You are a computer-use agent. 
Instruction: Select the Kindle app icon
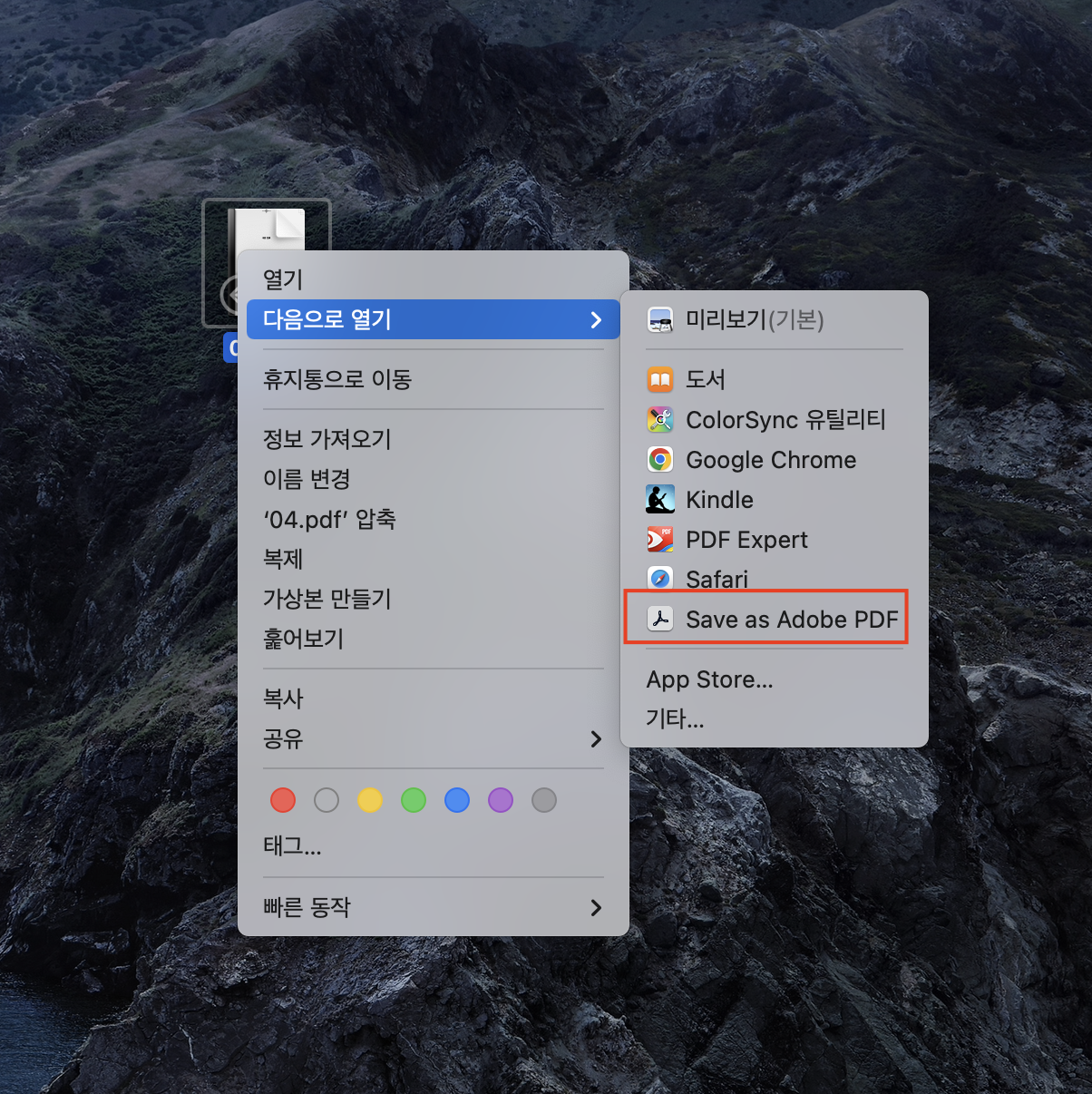[x=660, y=499]
